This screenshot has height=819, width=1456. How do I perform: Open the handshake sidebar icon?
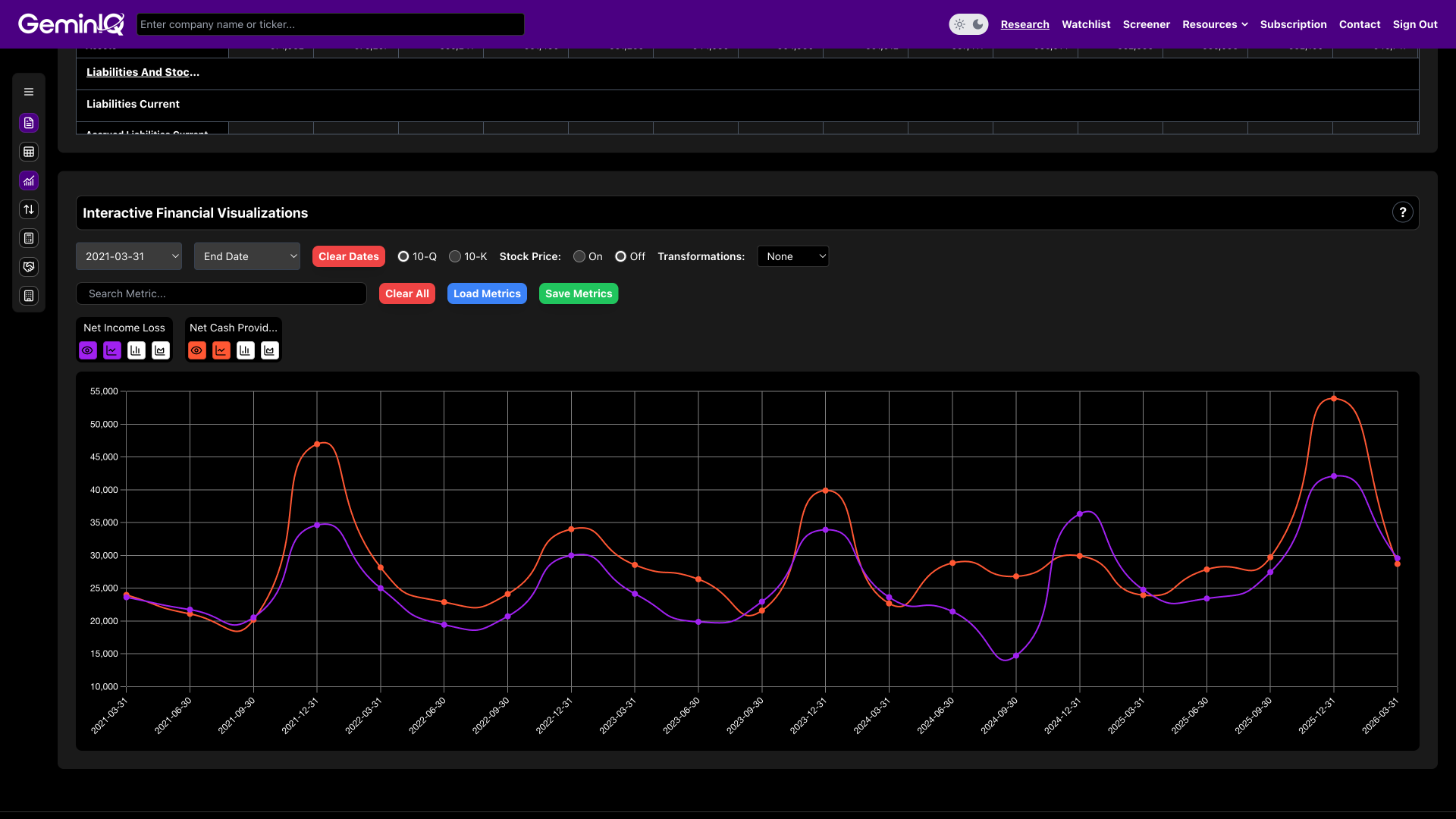(29, 267)
